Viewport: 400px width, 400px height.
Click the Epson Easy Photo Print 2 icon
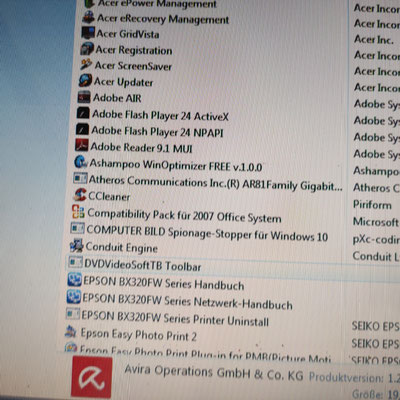click(x=71, y=331)
